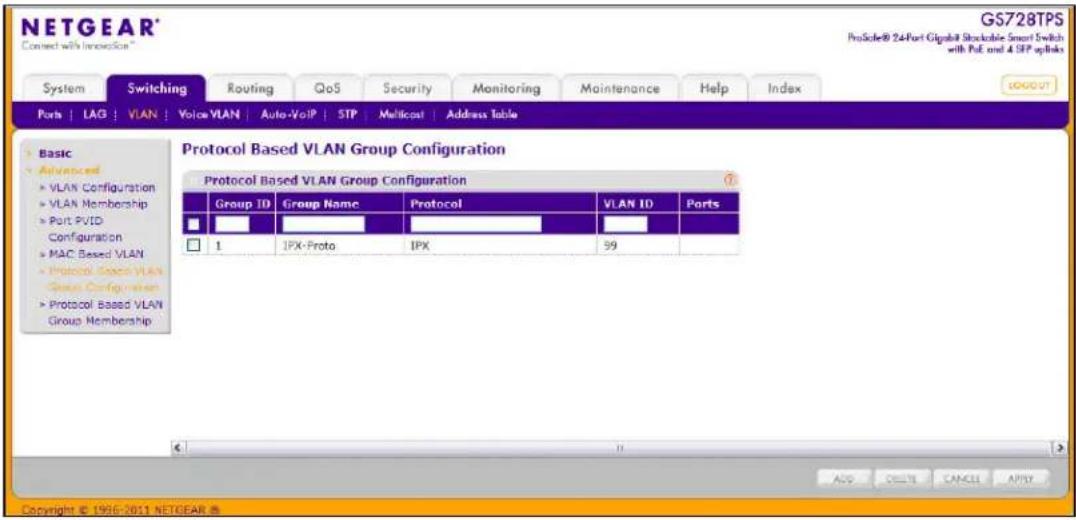Collapse the Advanced sidebar section

(67, 169)
